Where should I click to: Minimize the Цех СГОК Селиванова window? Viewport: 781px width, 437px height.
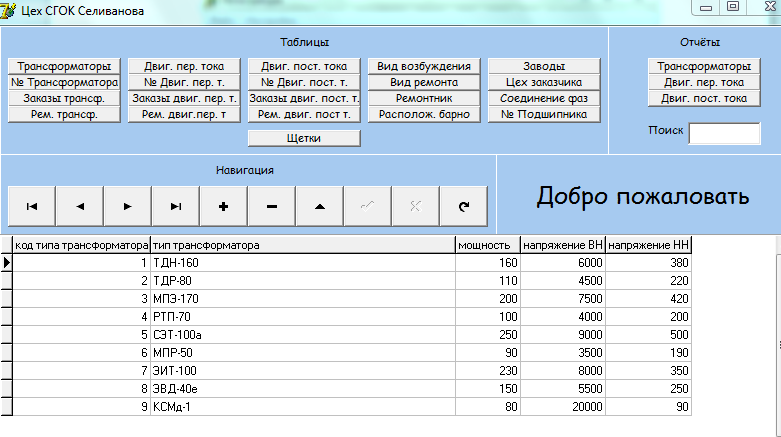(x=706, y=7)
